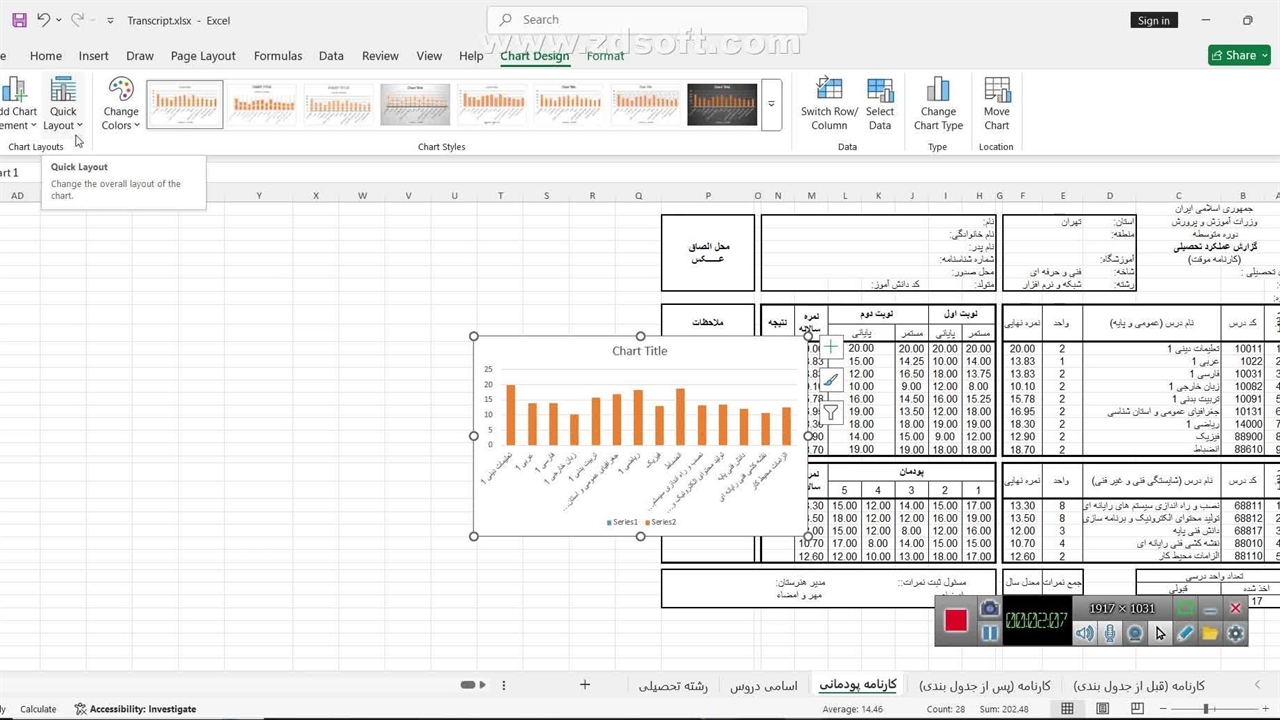Viewport: 1280px width, 720px height.
Task: Toggle webcam capture in the recorder toolbar
Action: coord(1135,633)
